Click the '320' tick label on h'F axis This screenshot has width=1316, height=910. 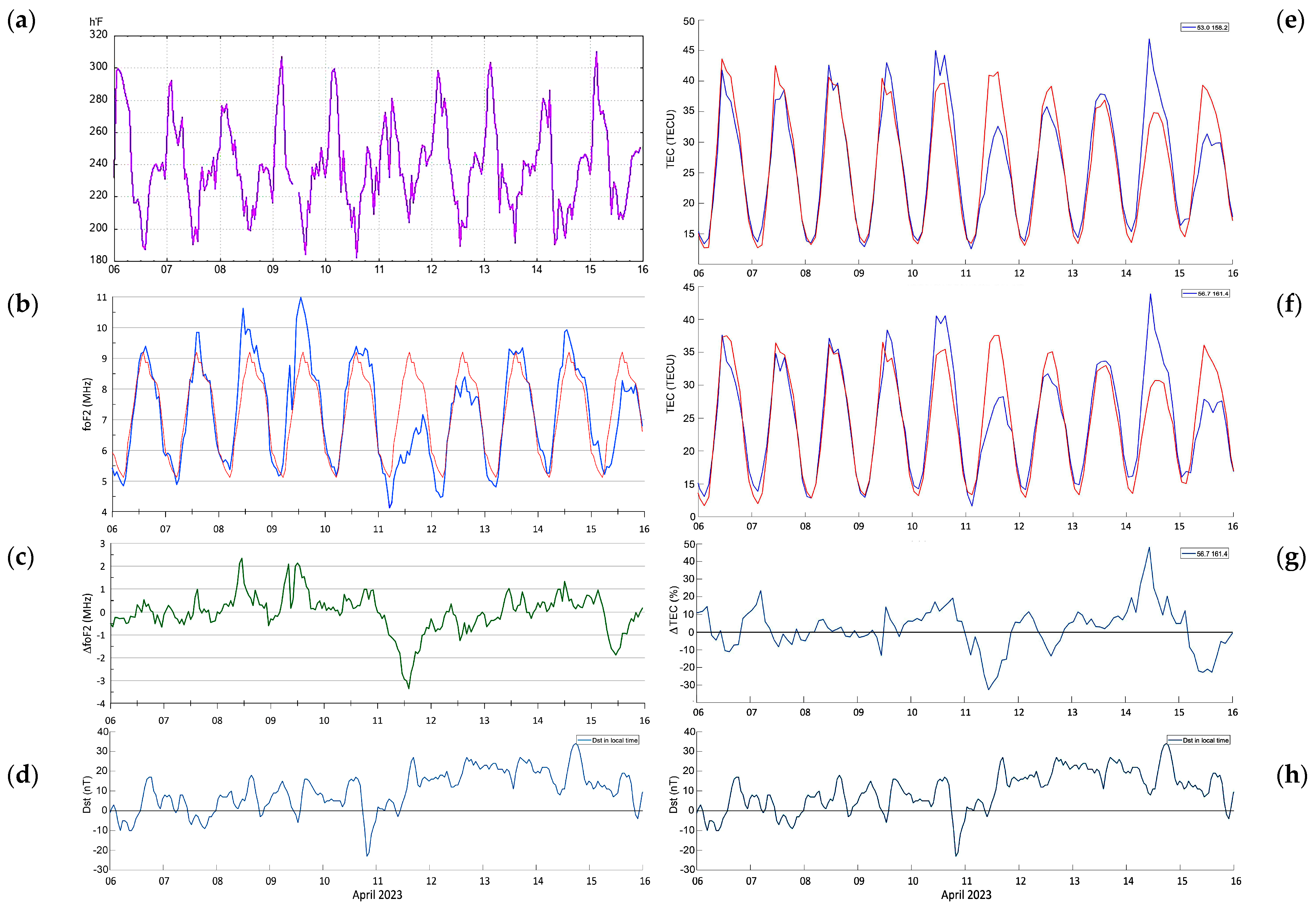(98, 34)
